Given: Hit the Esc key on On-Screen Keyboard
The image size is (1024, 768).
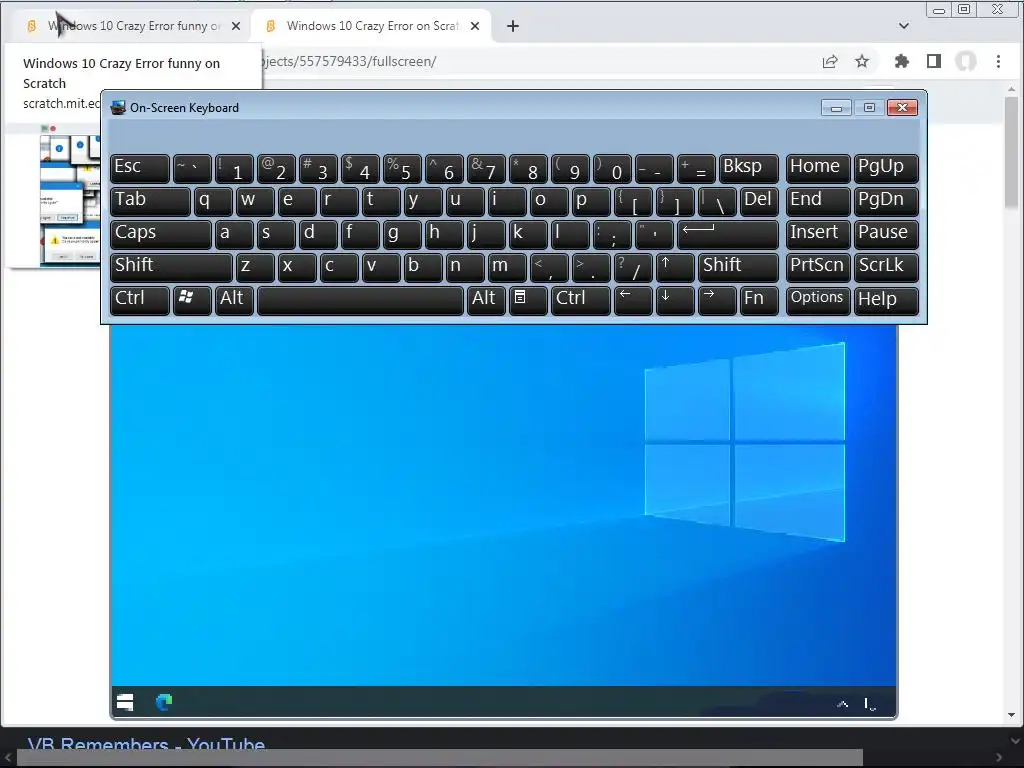Looking at the screenshot, I should [x=140, y=168].
